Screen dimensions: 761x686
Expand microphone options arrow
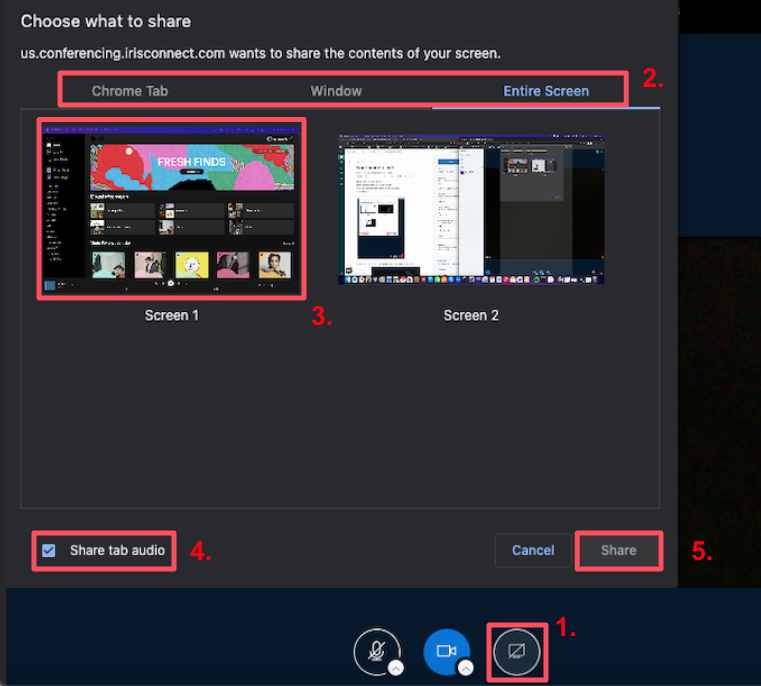click(396, 669)
